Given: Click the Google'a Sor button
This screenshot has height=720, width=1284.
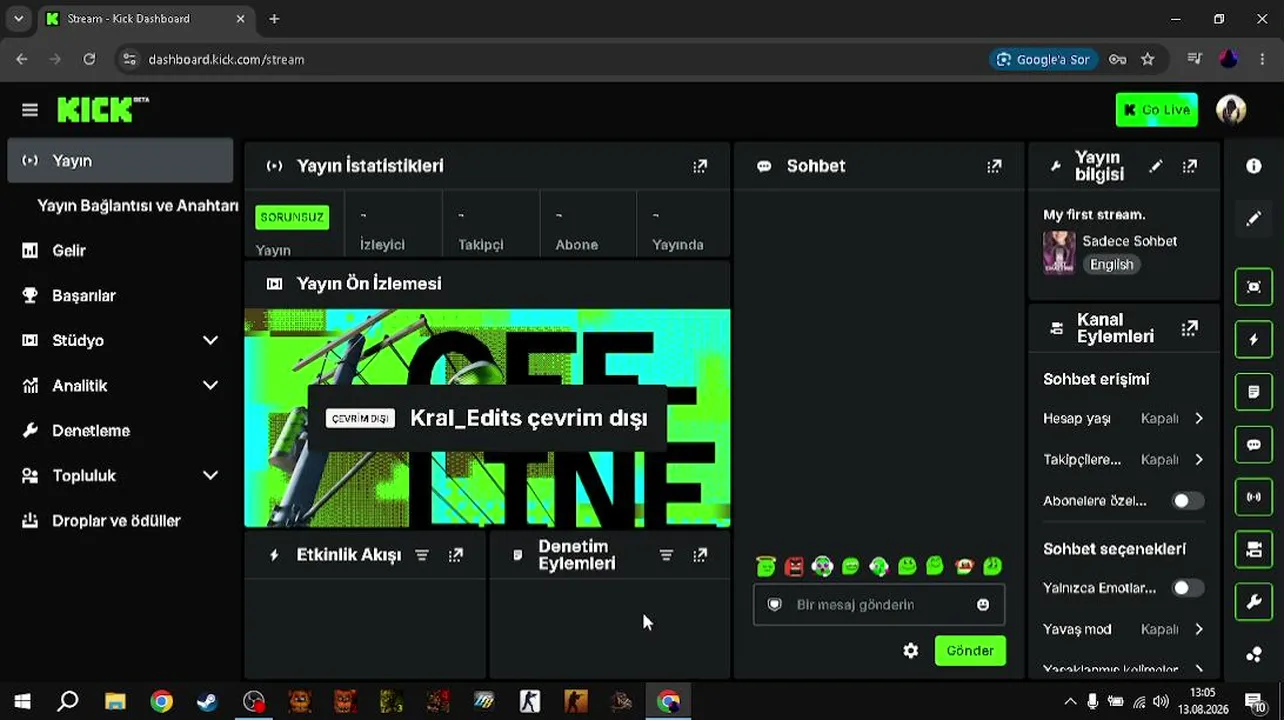Looking at the screenshot, I should click(x=1044, y=59).
